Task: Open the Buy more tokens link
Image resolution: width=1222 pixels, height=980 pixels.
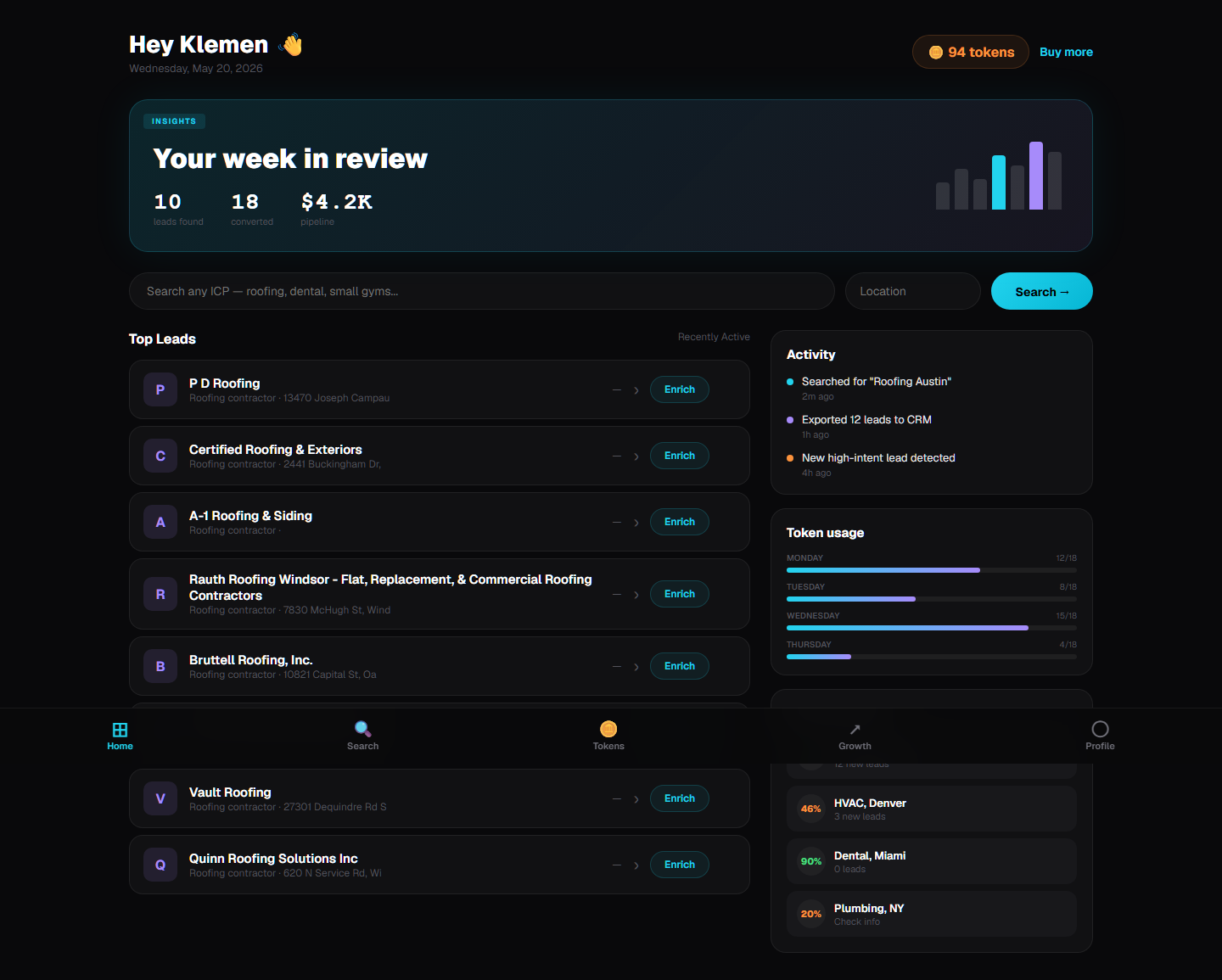Action: coord(1066,52)
